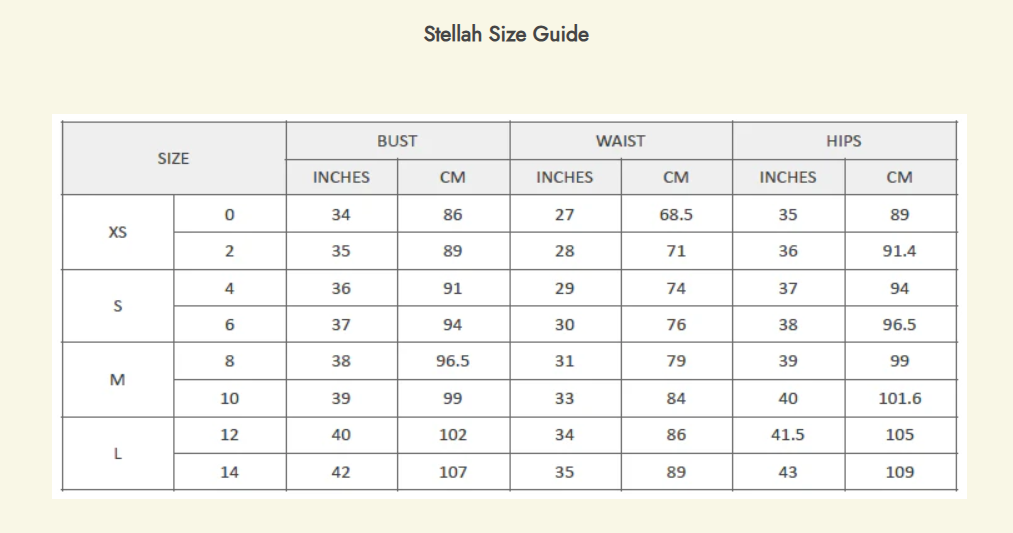This screenshot has height=533, width=1013.
Task: Click the 91.4 hips CM value
Action: [x=899, y=251]
